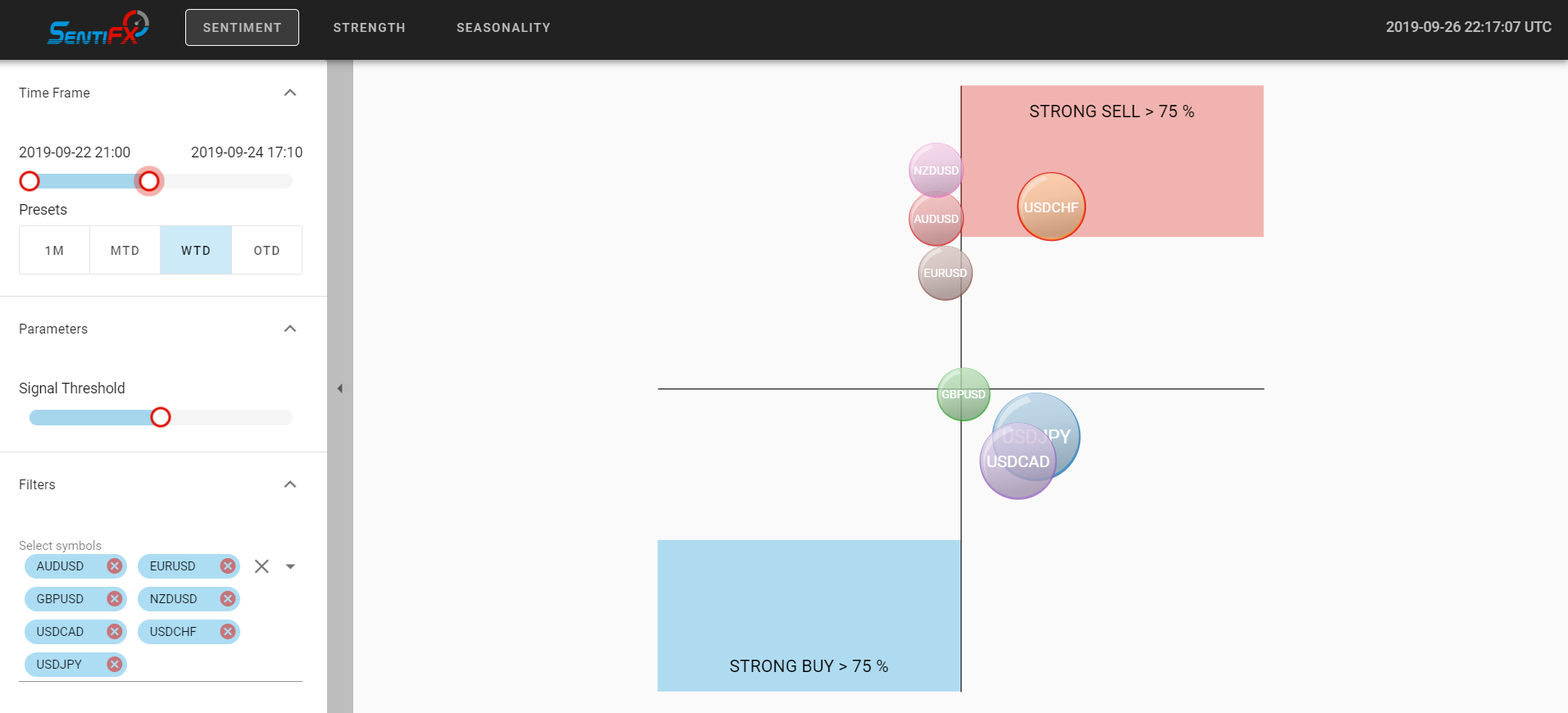Image resolution: width=1568 pixels, height=713 pixels.
Task: Click the Signal Threshold slider handle
Action: click(161, 417)
